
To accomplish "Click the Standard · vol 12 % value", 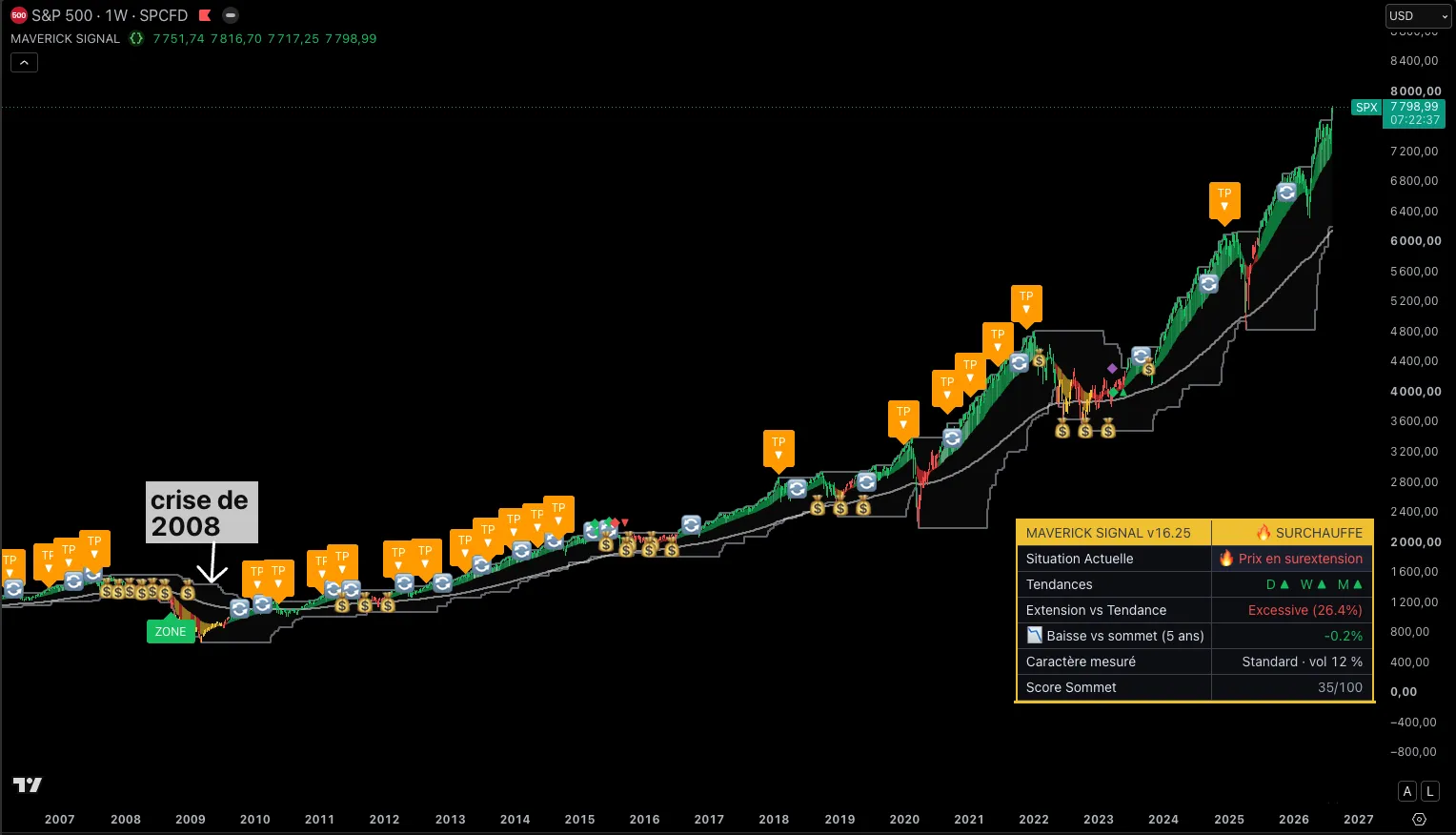I will (x=1303, y=662).
